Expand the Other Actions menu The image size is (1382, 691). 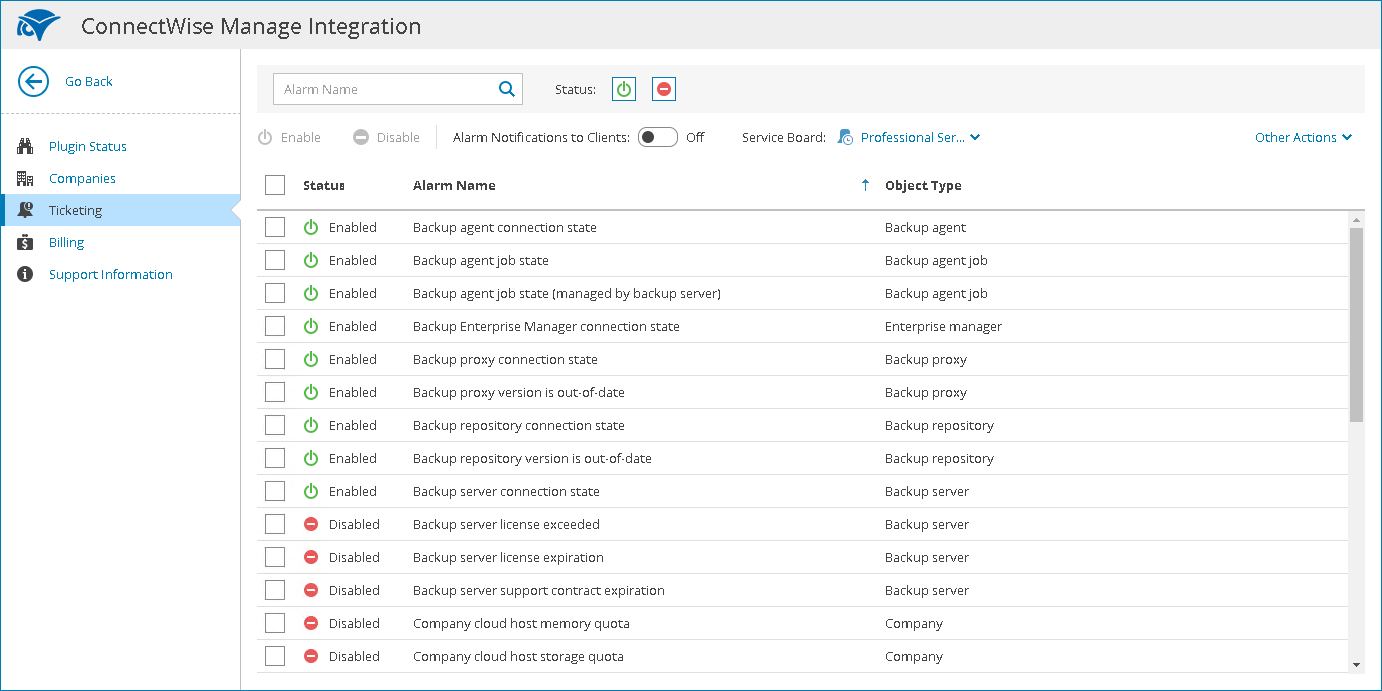1303,137
